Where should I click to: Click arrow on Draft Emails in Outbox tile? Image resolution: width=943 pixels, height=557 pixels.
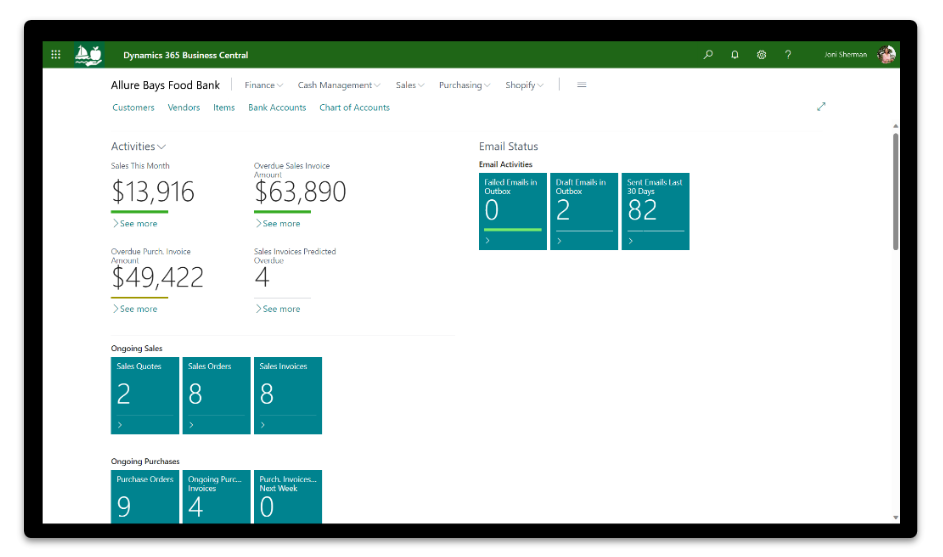coord(559,241)
